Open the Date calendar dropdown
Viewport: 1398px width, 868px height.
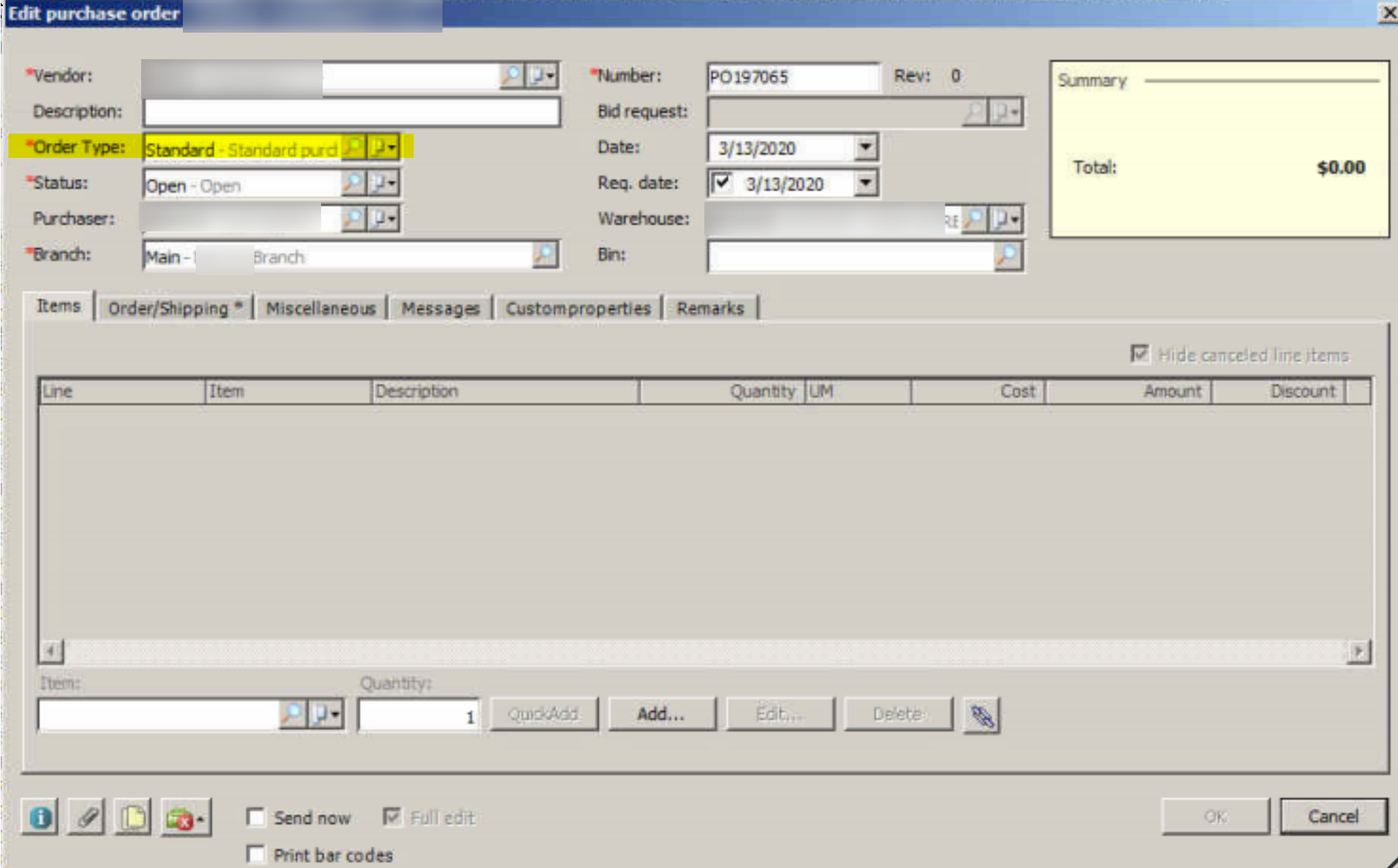865,147
